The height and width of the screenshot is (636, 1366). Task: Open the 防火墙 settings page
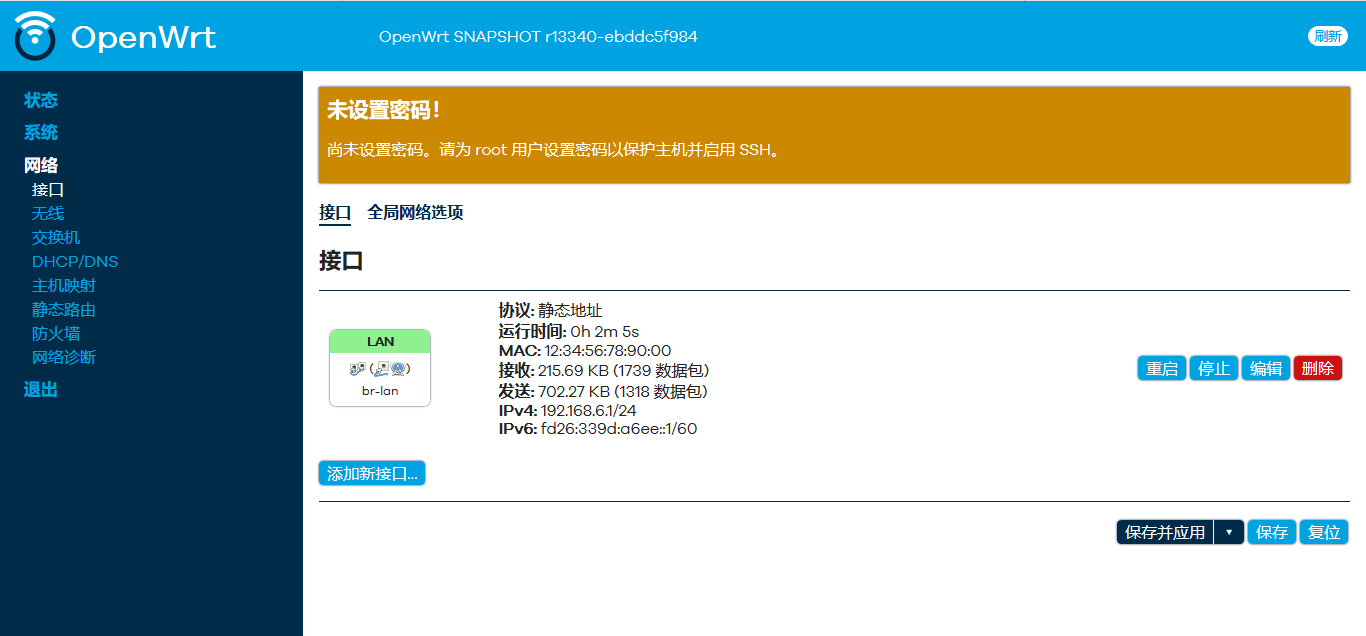[x=56, y=333]
